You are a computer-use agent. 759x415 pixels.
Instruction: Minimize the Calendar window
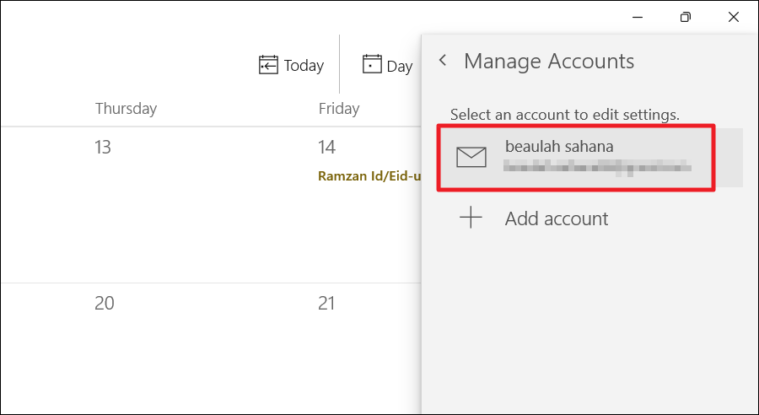tap(638, 17)
